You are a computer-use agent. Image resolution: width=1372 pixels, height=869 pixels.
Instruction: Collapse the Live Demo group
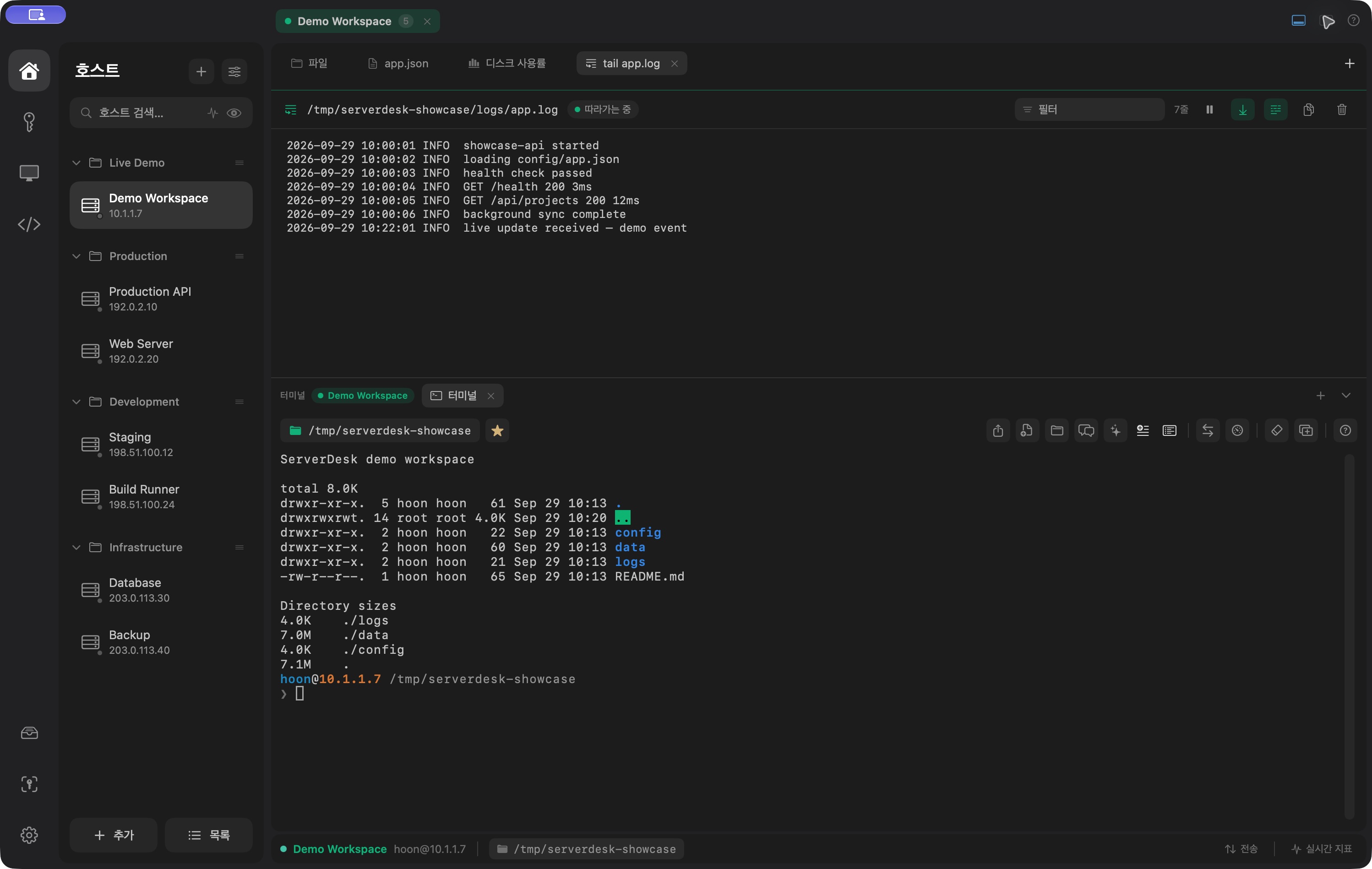pos(76,163)
